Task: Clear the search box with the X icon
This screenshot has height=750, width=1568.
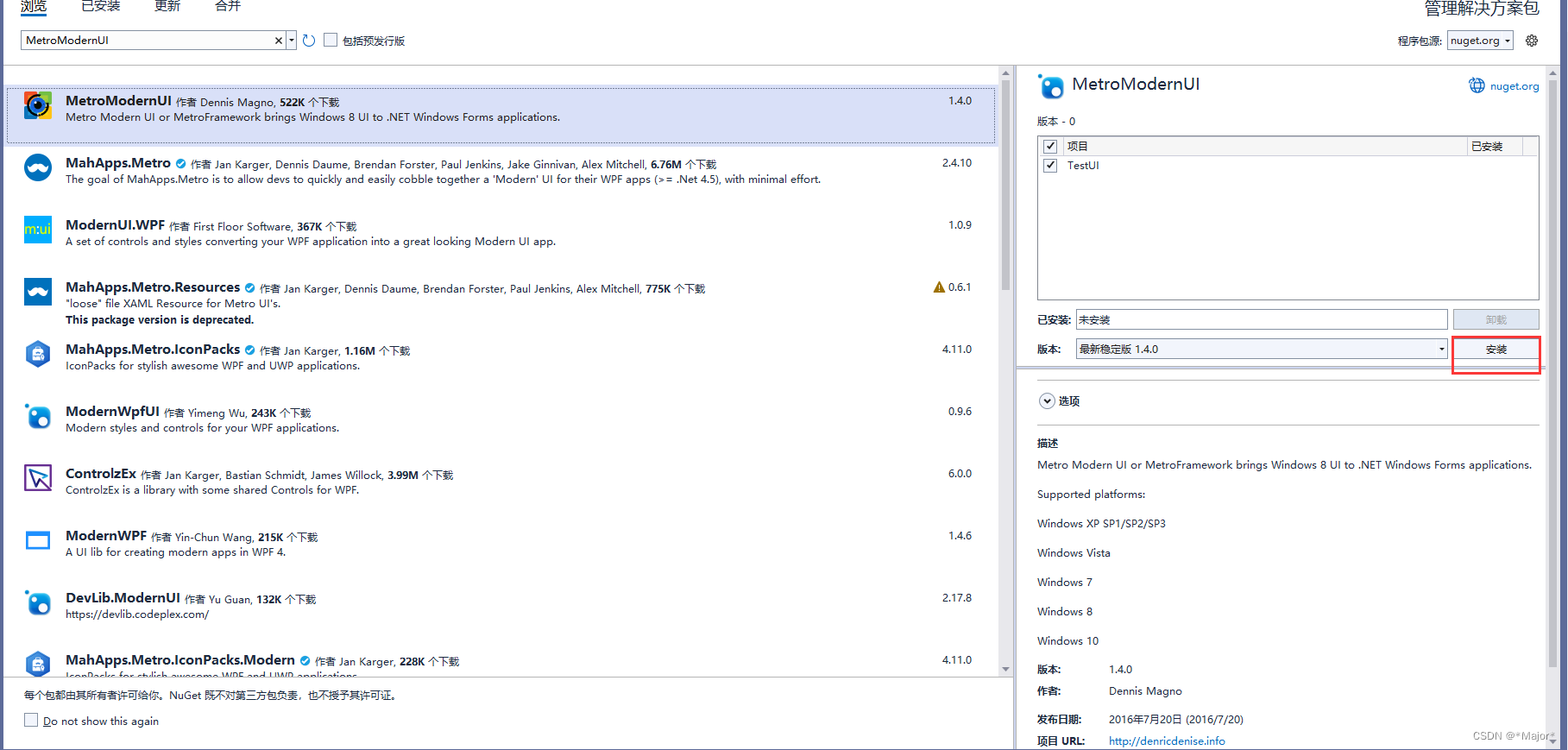Action: tap(279, 41)
